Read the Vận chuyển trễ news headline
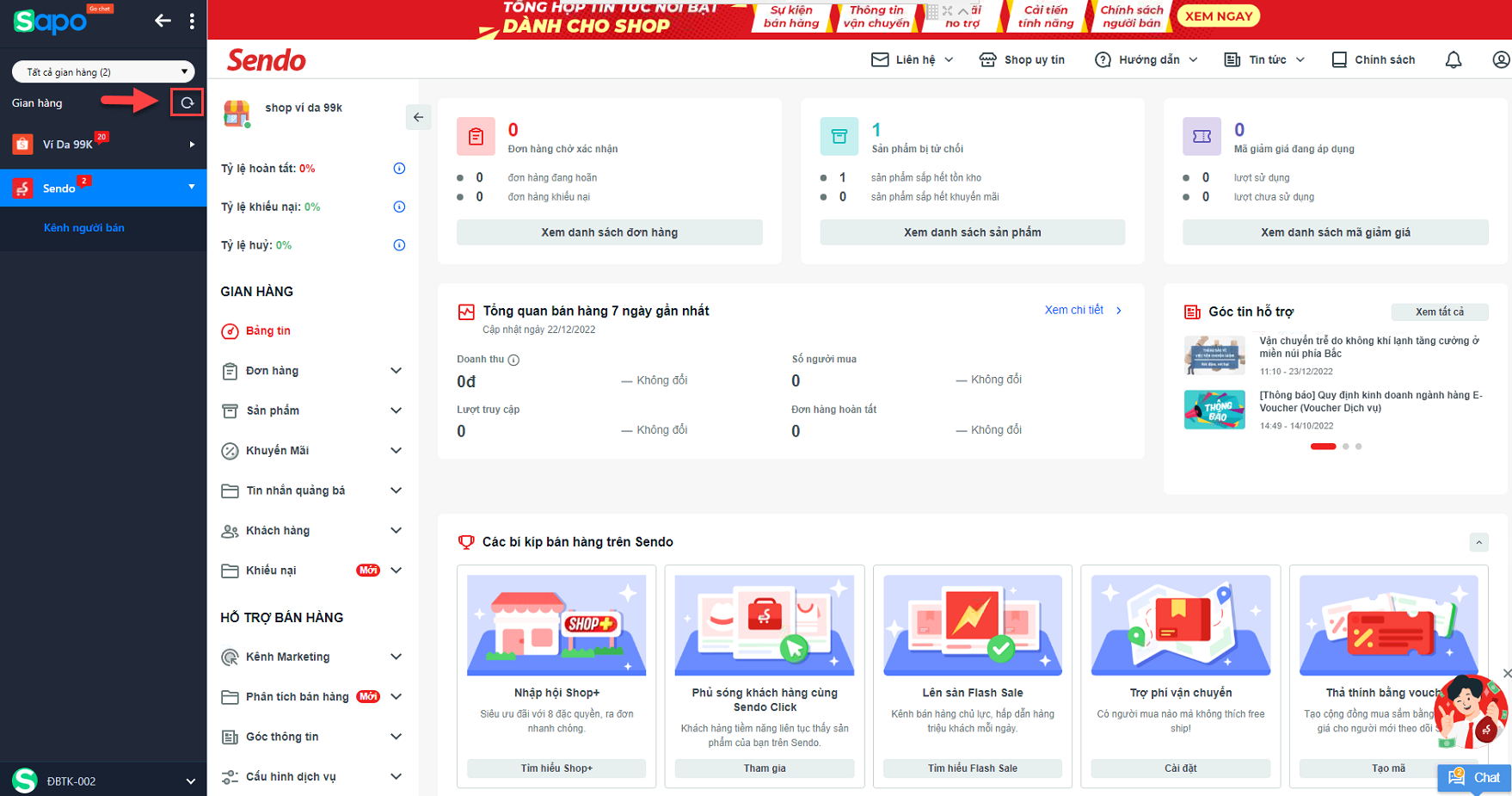Screen dimensions: 1512x796 click(x=1369, y=347)
